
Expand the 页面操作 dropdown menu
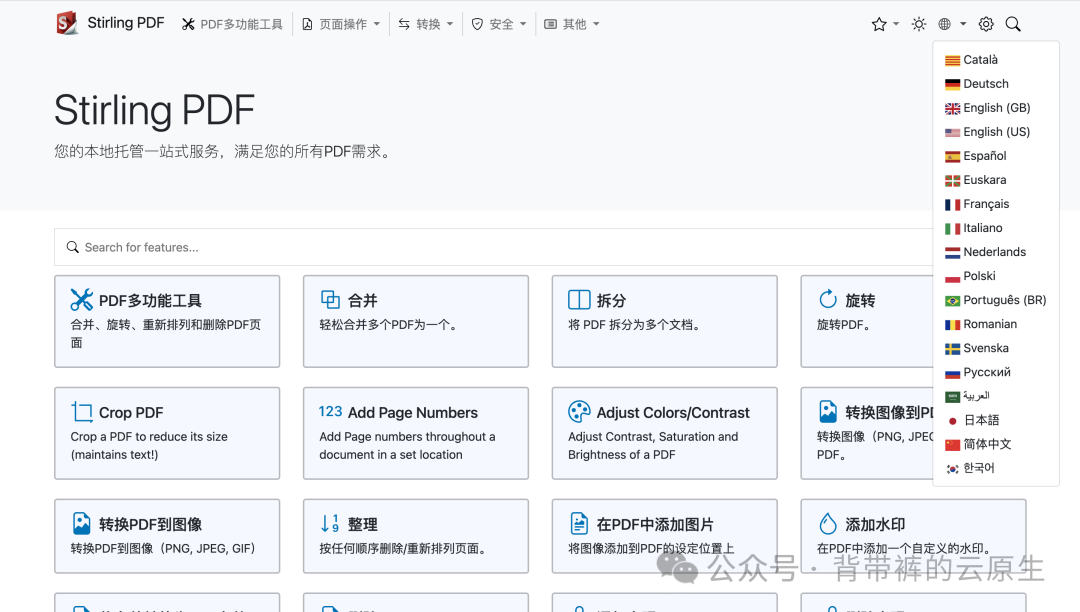pos(341,24)
